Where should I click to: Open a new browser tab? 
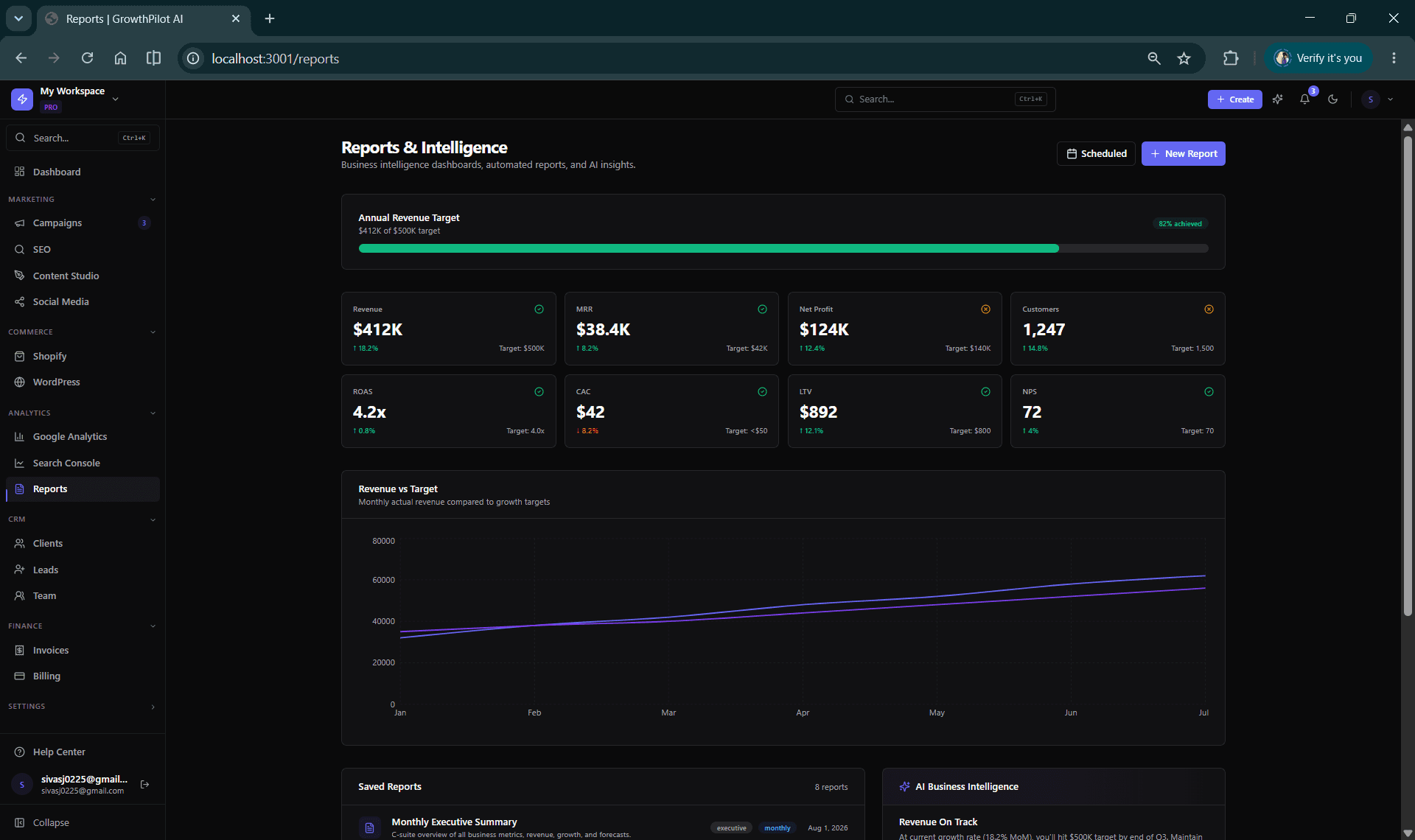click(270, 18)
